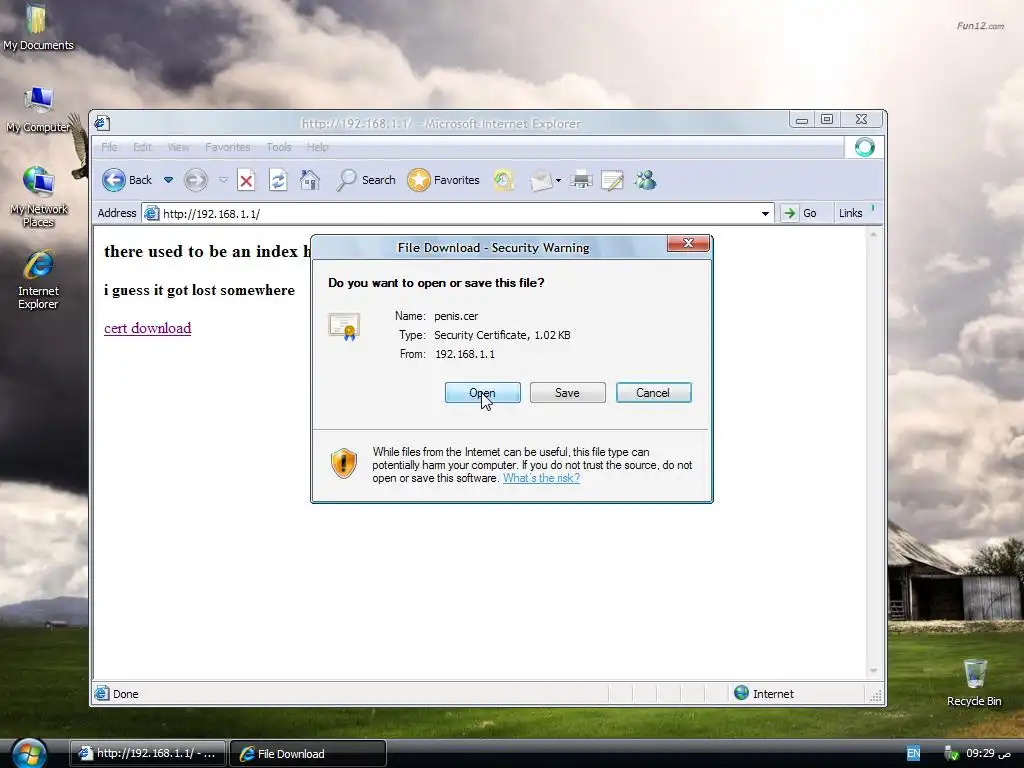Click the warning shield icon in dialog

[344, 463]
